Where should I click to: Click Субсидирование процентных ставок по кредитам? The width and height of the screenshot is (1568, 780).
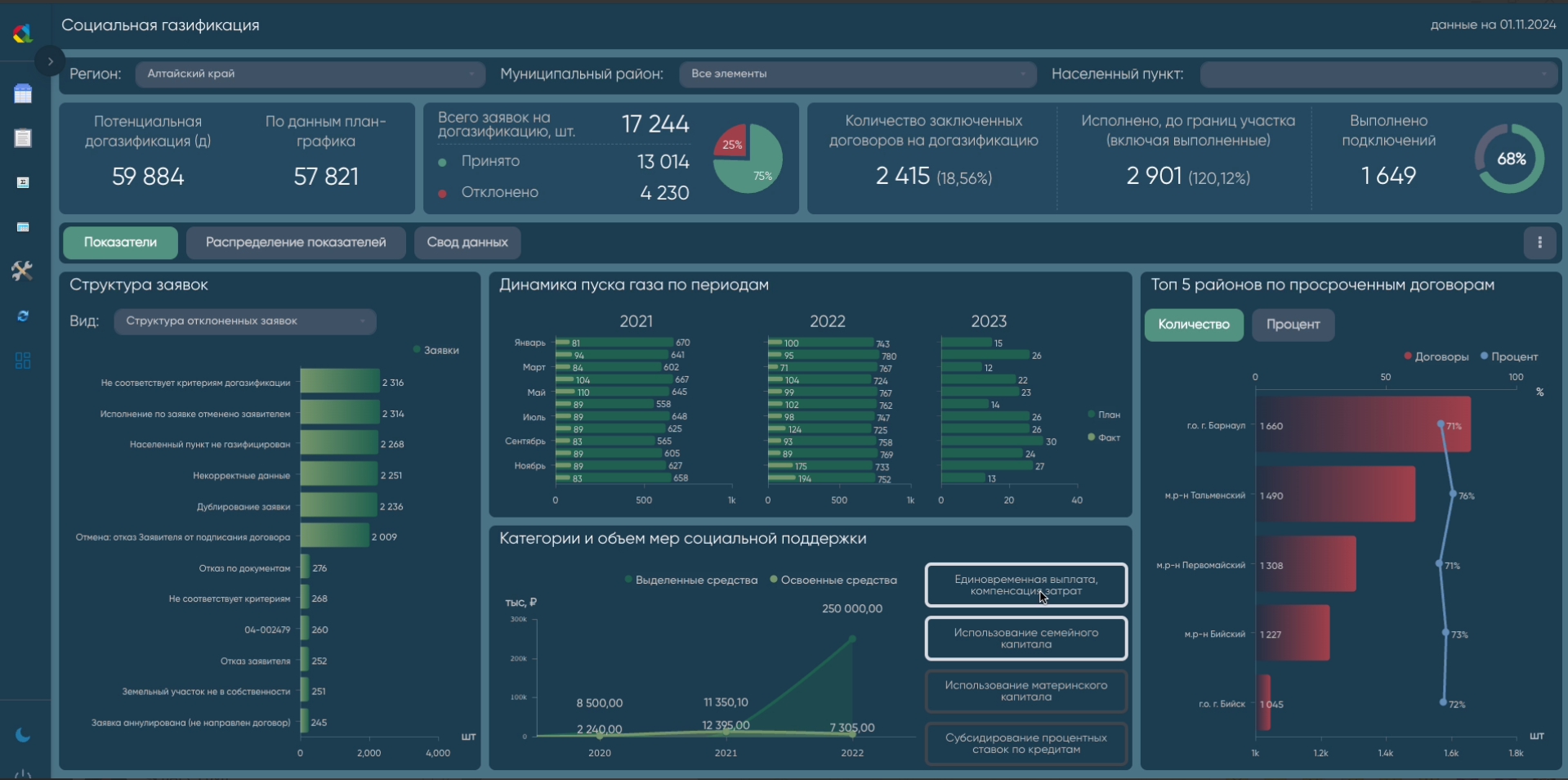pyautogui.click(x=1025, y=743)
